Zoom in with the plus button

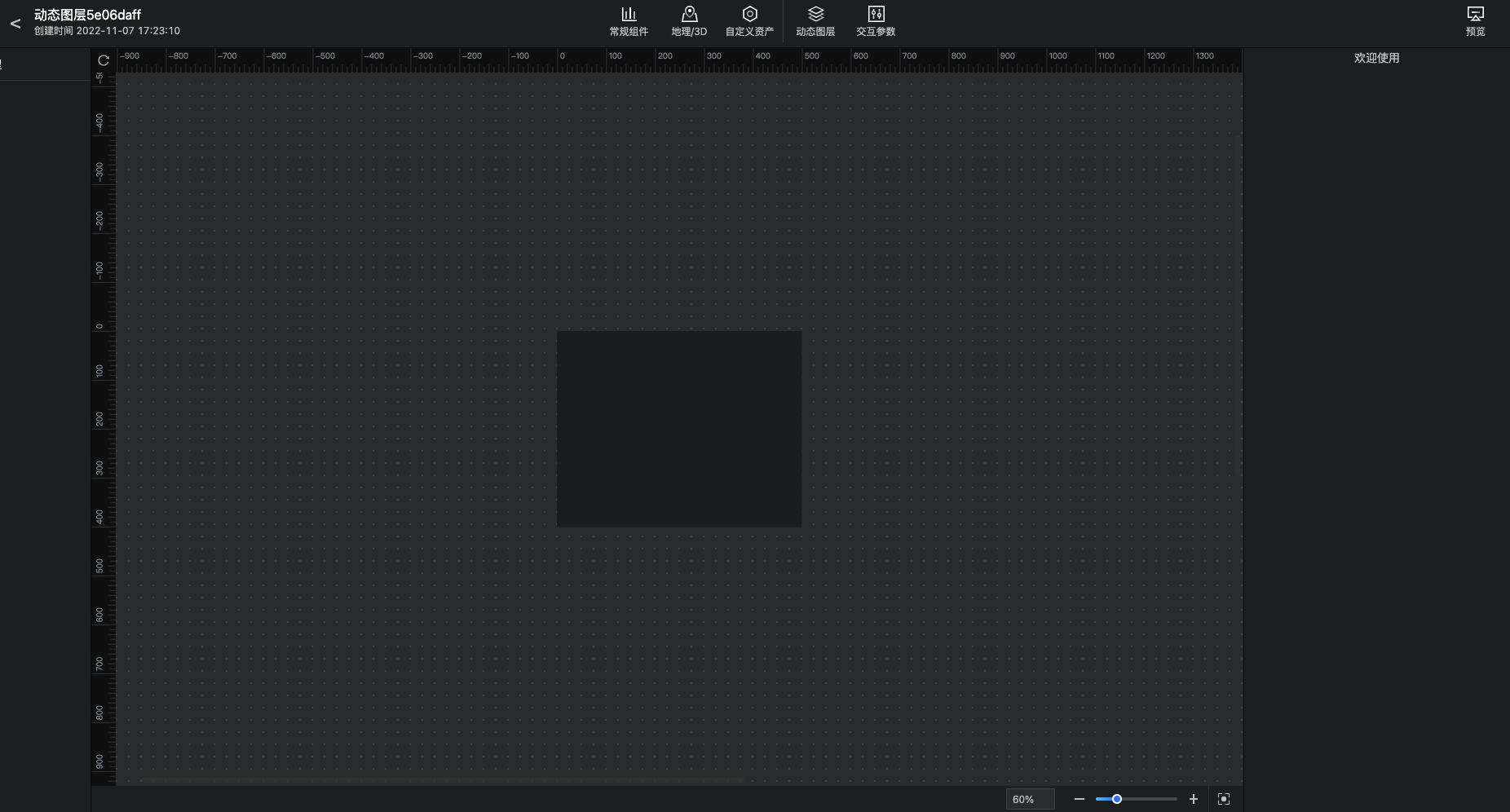pyautogui.click(x=1194, y=799)
